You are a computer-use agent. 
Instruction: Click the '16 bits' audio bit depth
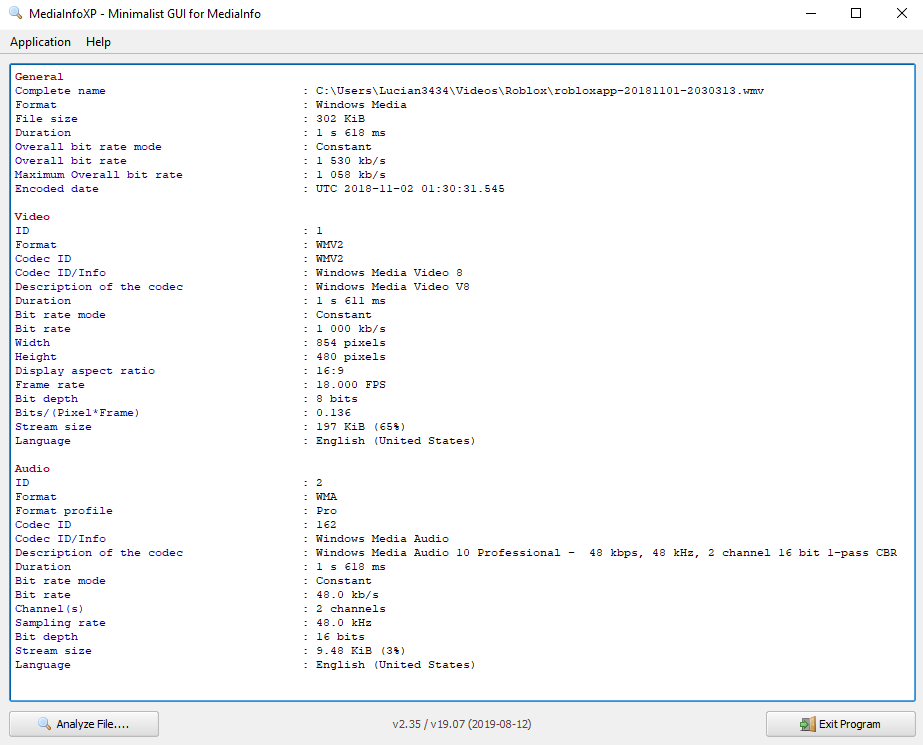(340, 637)
